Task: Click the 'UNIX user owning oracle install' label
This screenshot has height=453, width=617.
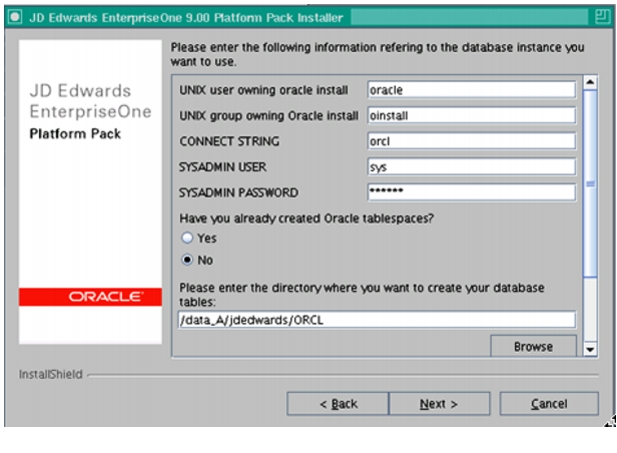Action: click(x=264, y=90)
